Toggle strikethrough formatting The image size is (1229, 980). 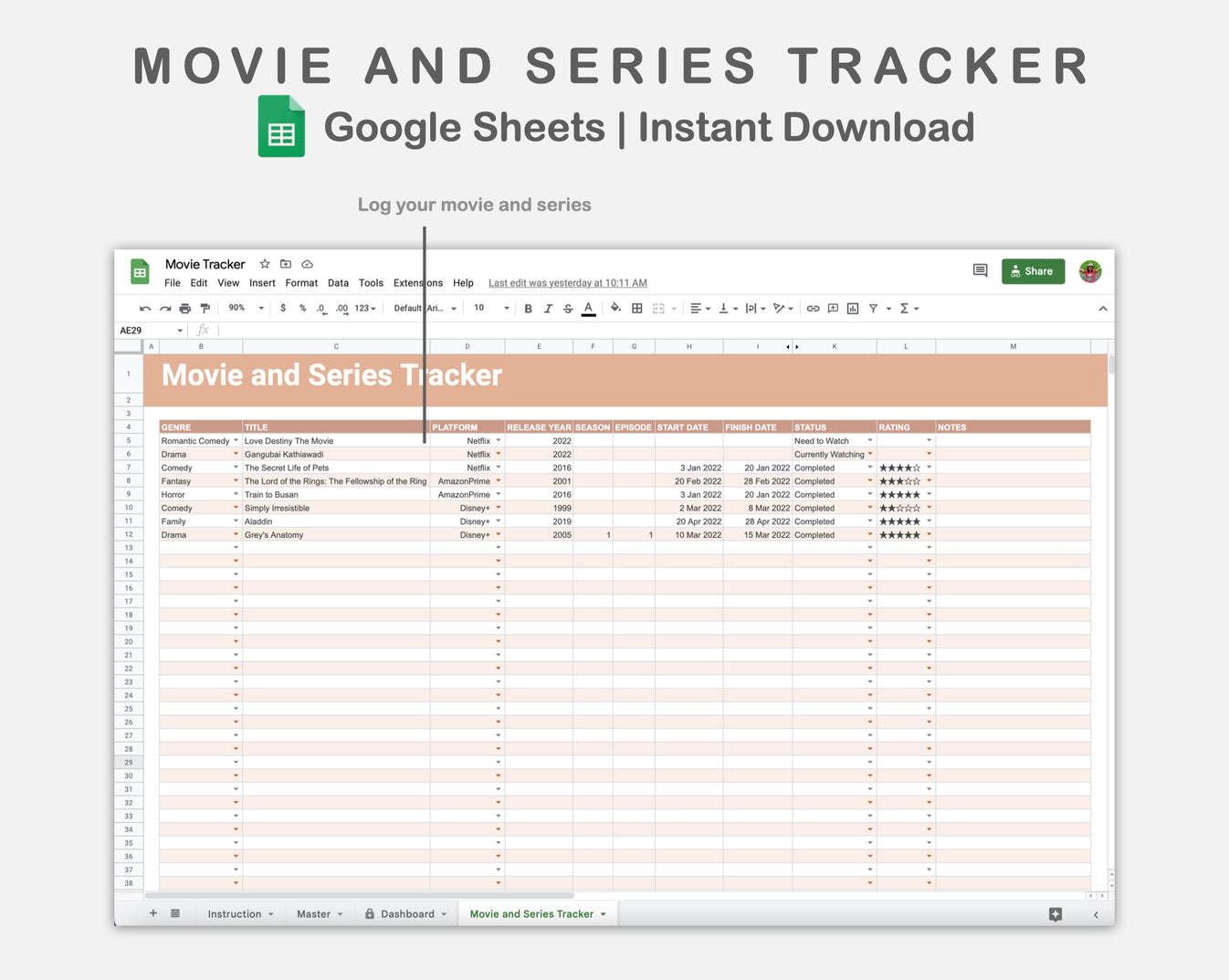567,308
